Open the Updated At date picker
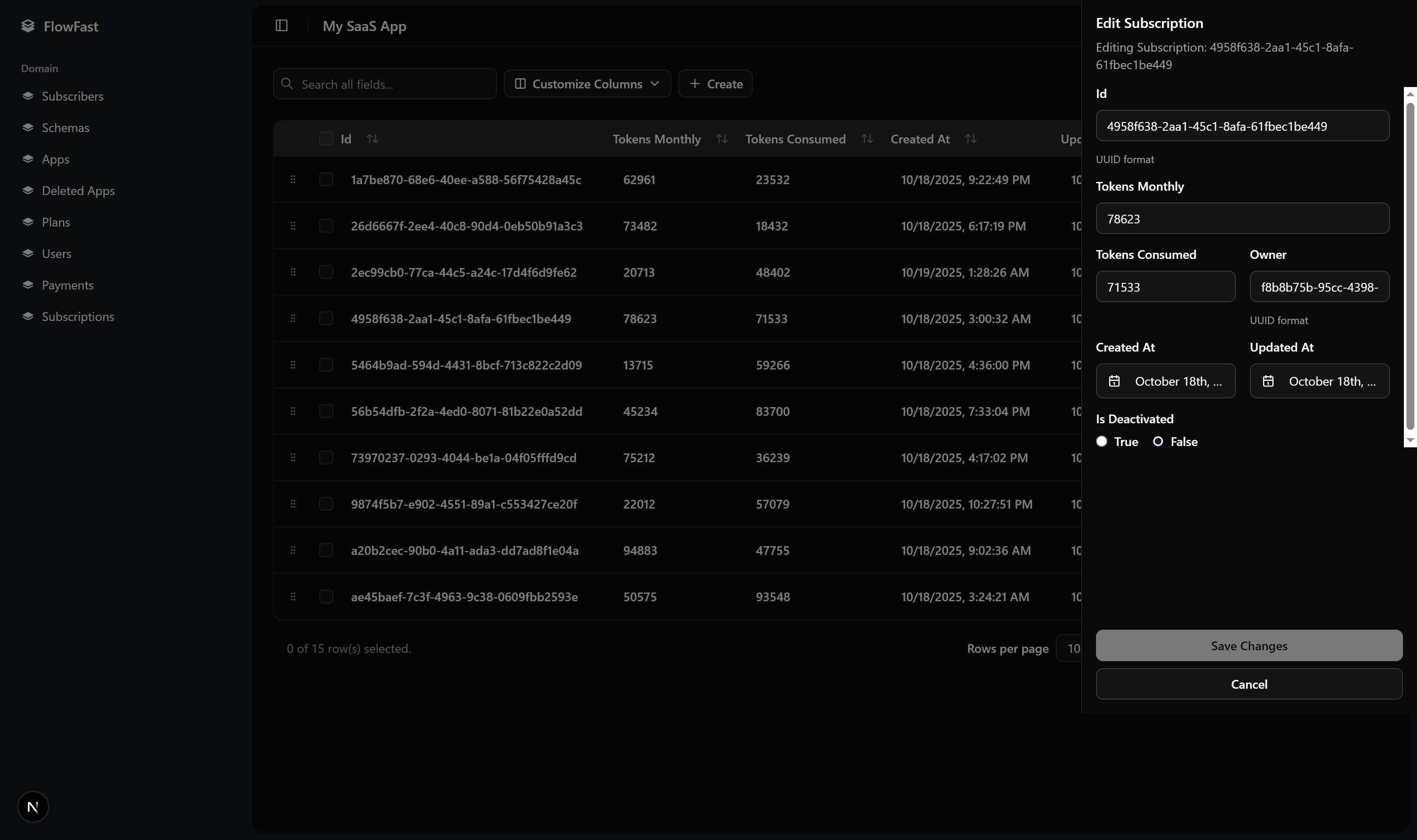This screenshot has width=1417, height=840. click(1319, 381)
